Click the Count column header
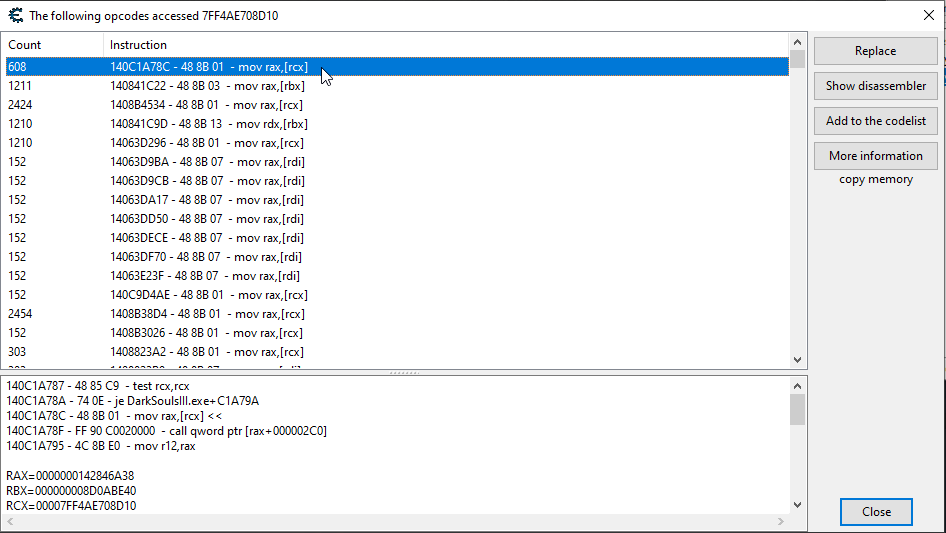Image resolution: width=946 pixels, height=533 pixels. point(52,45)
